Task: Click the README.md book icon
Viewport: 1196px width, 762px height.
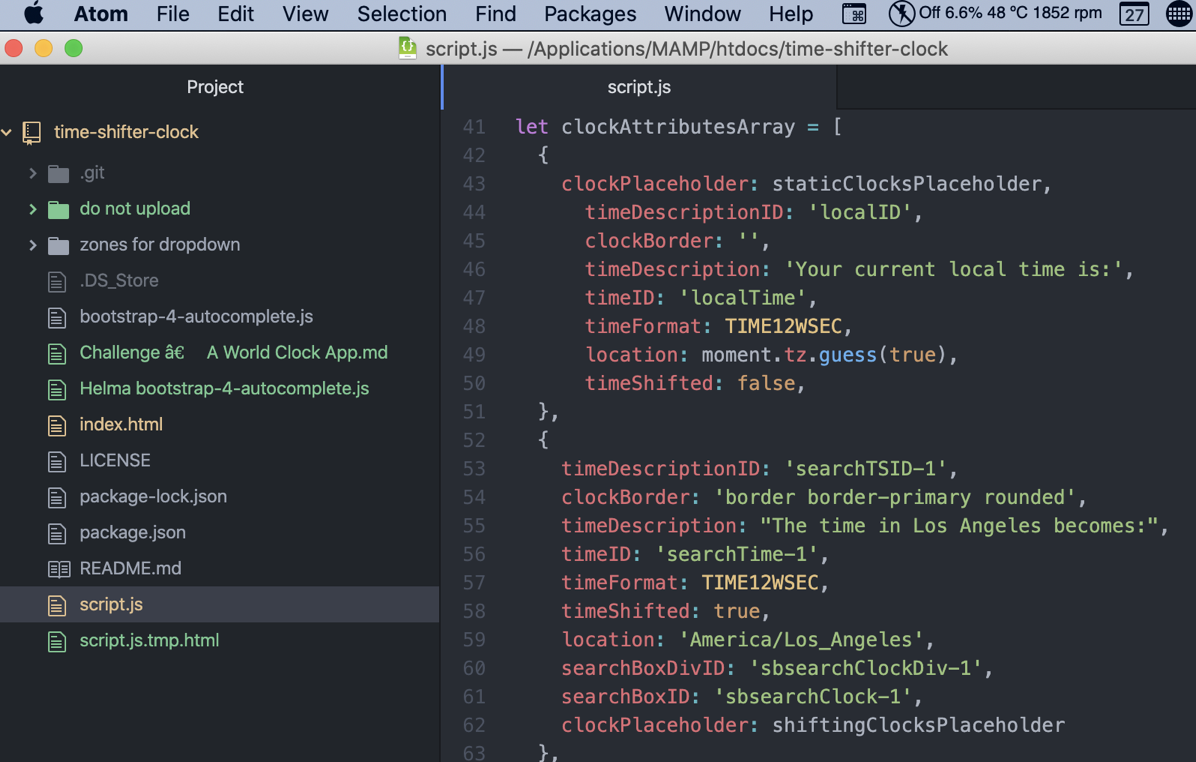Action: tap(58, 569)
